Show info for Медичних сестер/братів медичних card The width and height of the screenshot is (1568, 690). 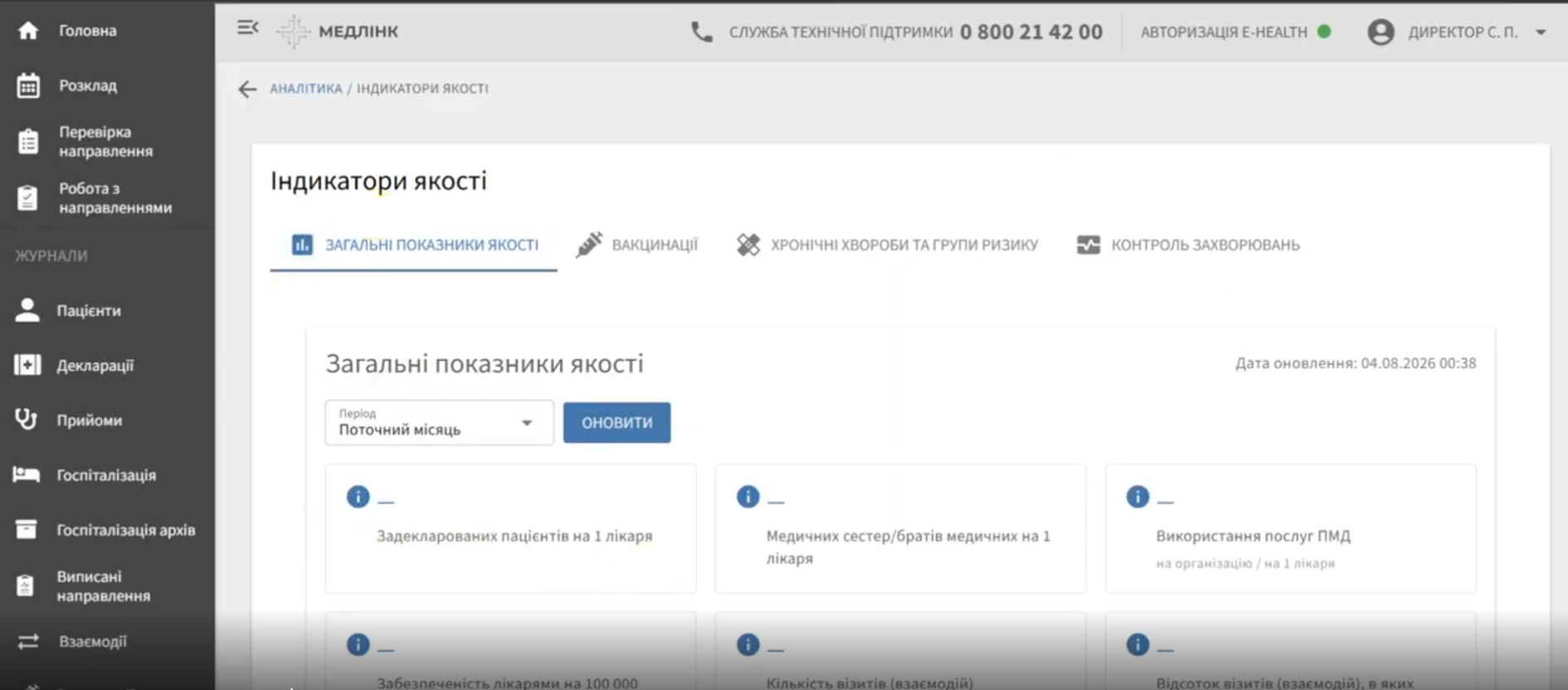click(747, 497)
